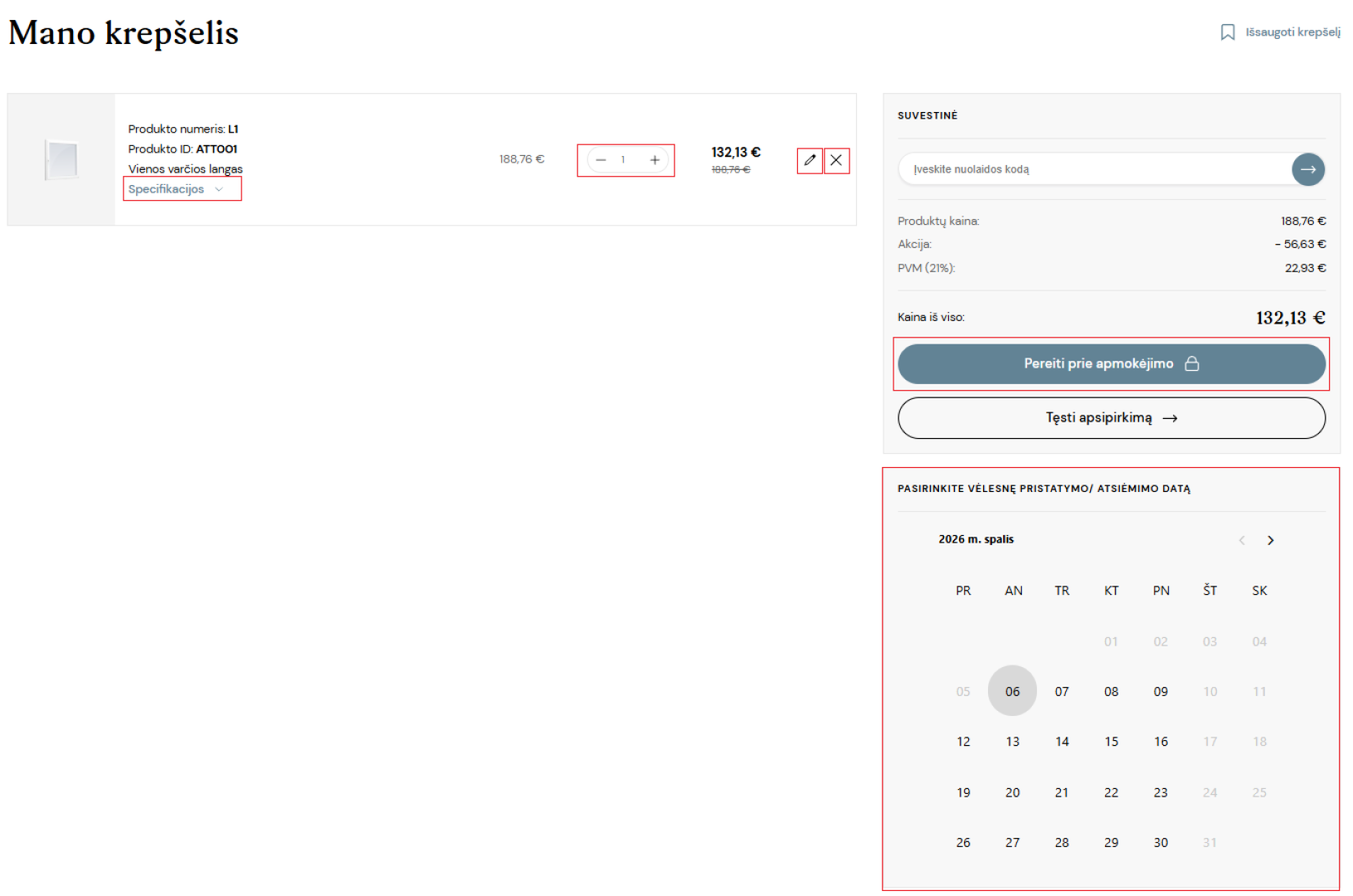Remove the product with X icon
Screen dimensions: 1353x896
[836, 160]
